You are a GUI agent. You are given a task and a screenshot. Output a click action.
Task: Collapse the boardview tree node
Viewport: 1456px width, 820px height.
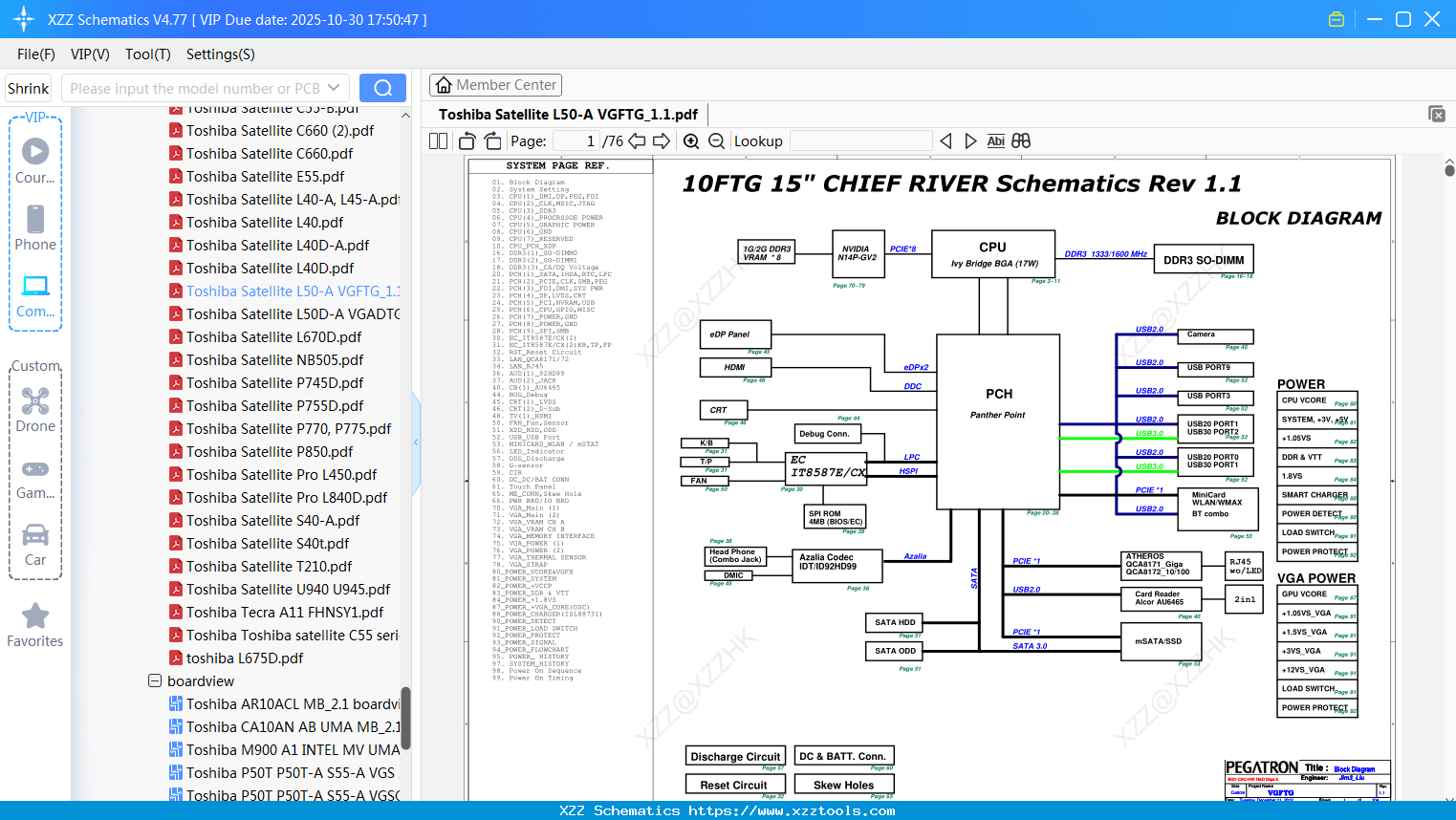pos(155,681)
